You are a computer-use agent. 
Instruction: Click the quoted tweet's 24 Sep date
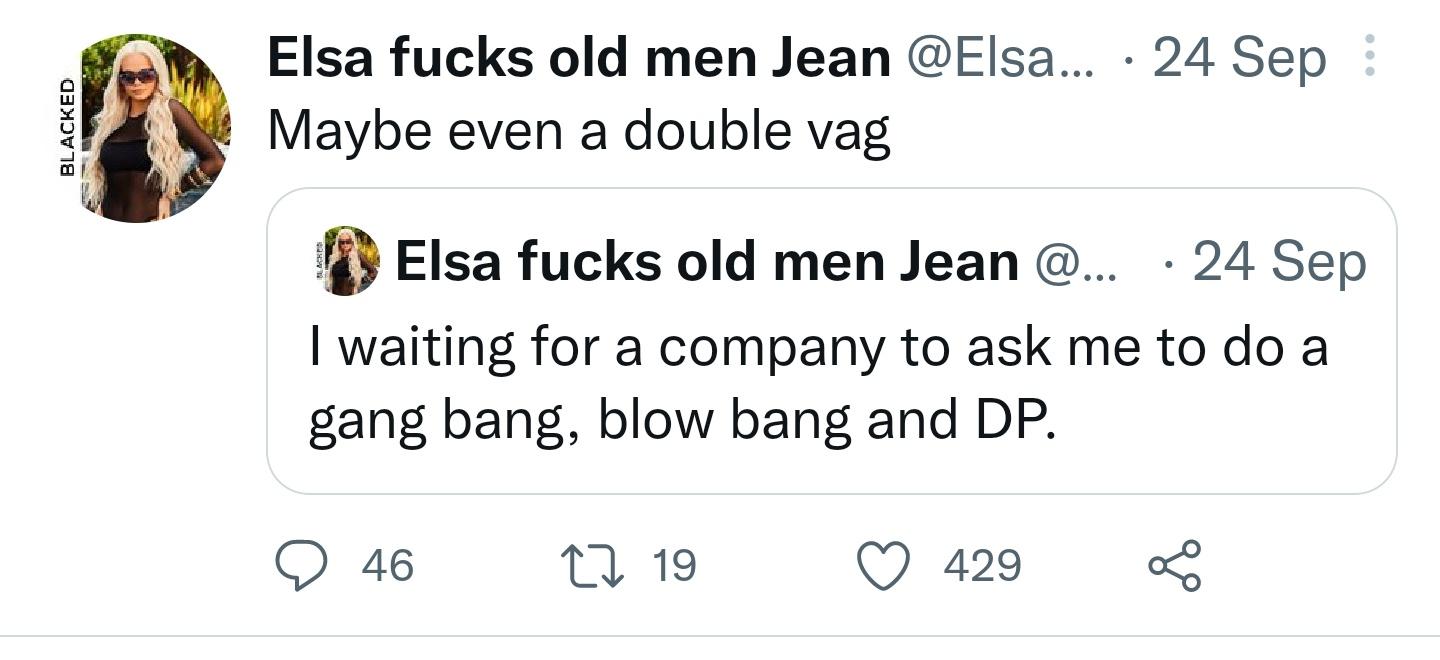[x=1279, y=263]
